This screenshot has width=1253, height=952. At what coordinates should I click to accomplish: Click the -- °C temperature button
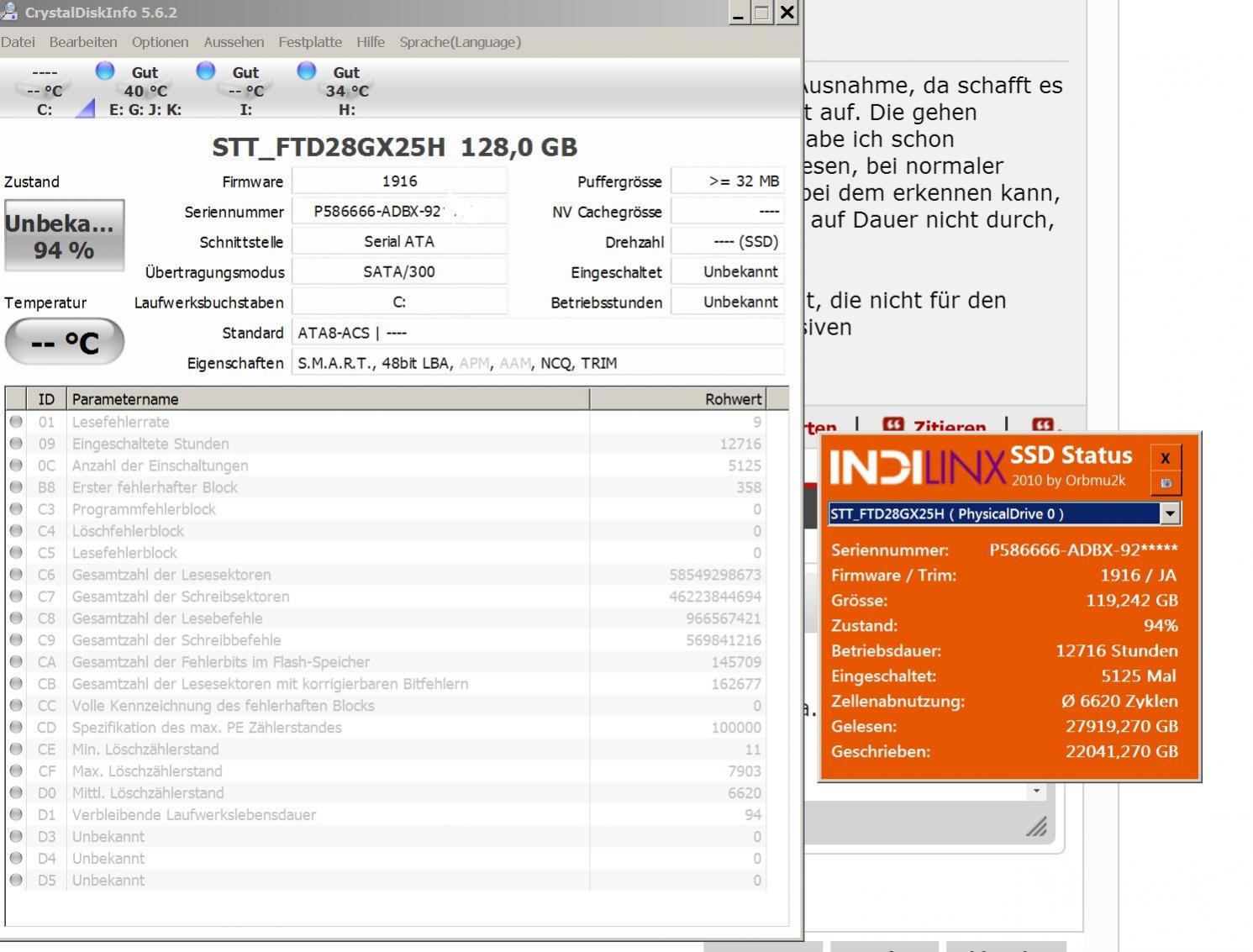coord(65,342)
